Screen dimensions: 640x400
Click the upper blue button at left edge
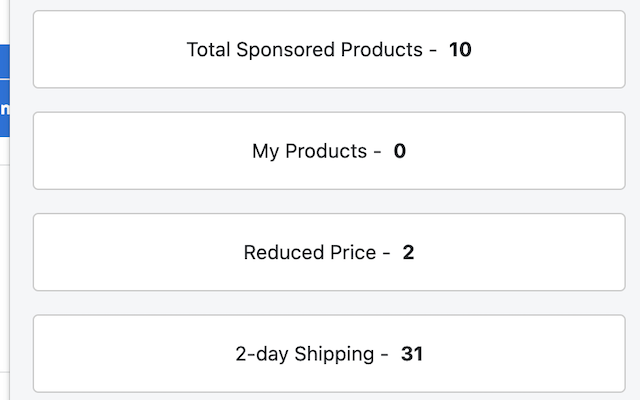(4, 60)
